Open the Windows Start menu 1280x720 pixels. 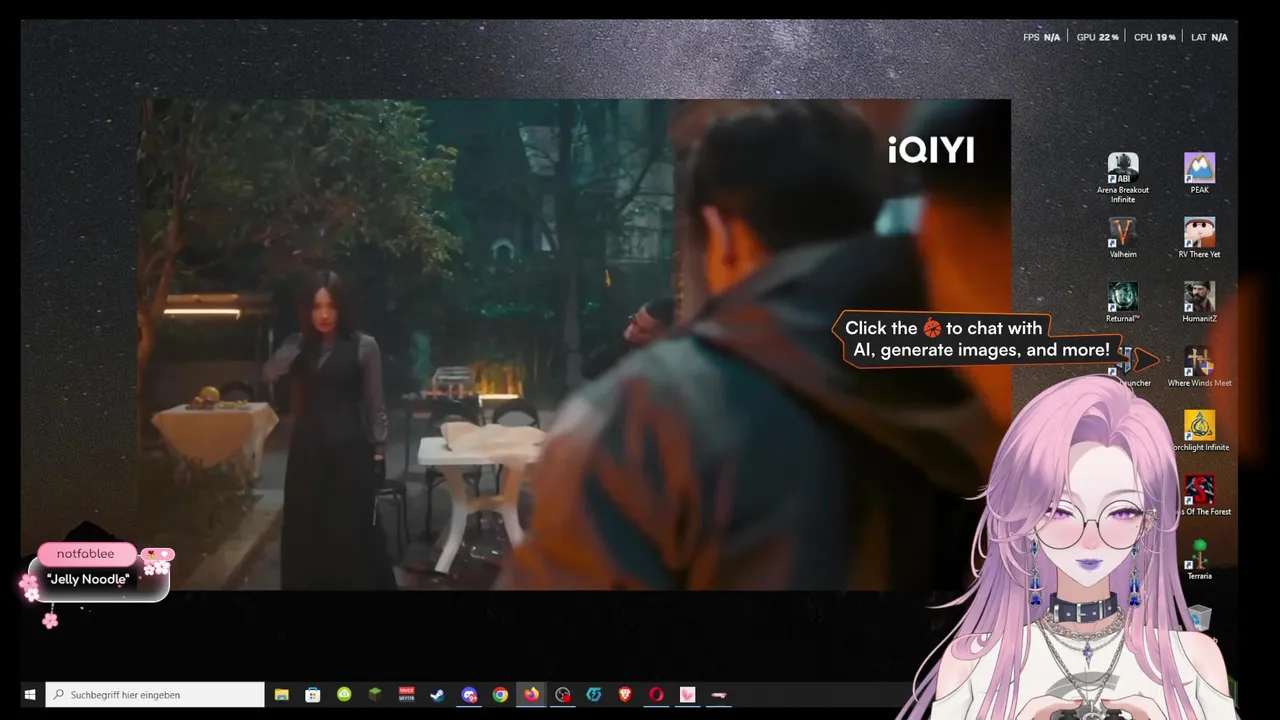click(x=30, y=694)
